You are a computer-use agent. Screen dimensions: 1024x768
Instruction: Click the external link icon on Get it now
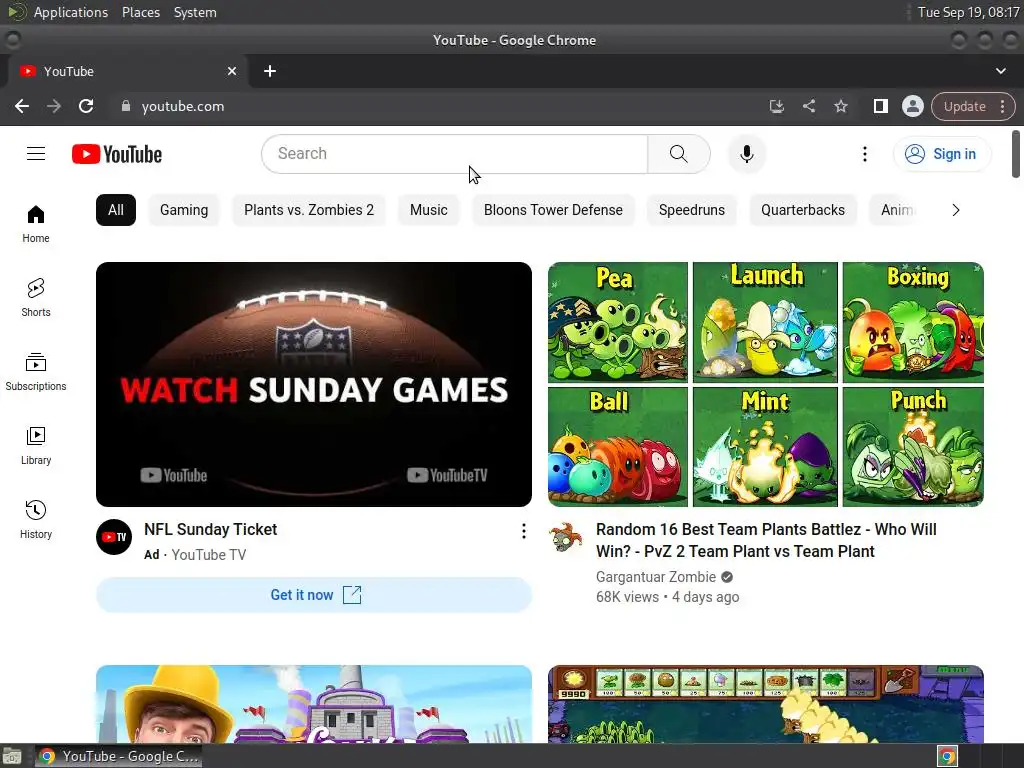tap(352, 595)
